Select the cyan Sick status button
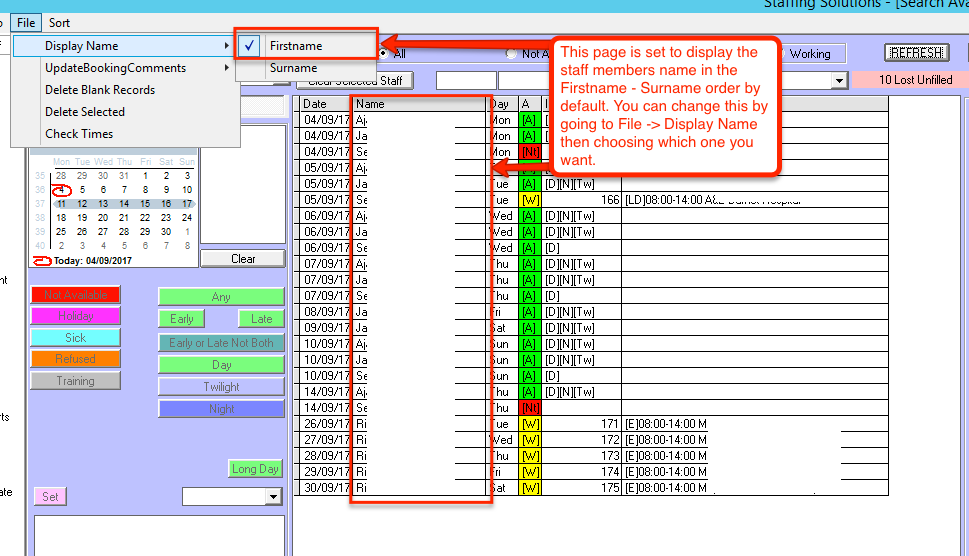 point(75,338)
